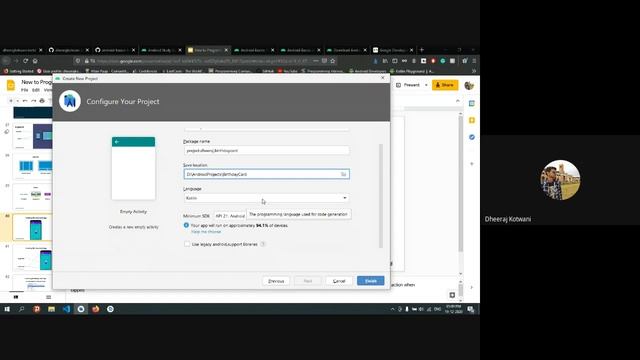Screen dimensions: 640x360
Task: Open Firefox from the taskbar
Action: [x=96, y=309]
